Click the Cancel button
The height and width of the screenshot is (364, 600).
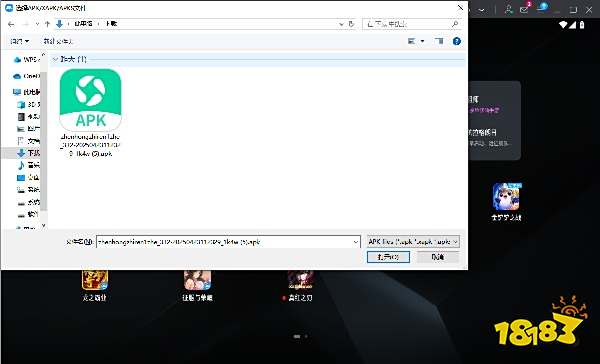[438, 257]
